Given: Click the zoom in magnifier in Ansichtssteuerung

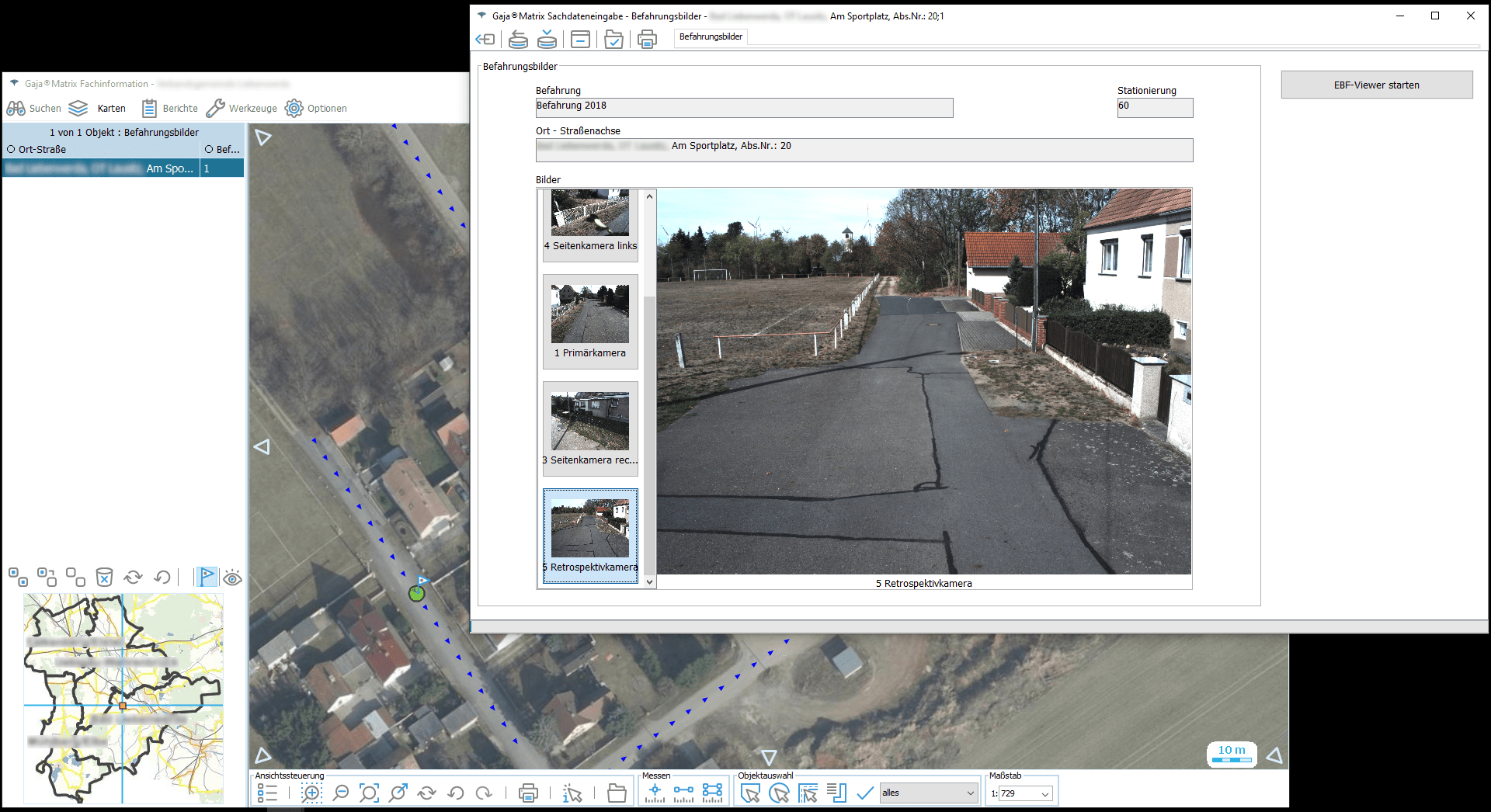Looking at the screenshot, I should pyautogui.click(x=311, y=793).
